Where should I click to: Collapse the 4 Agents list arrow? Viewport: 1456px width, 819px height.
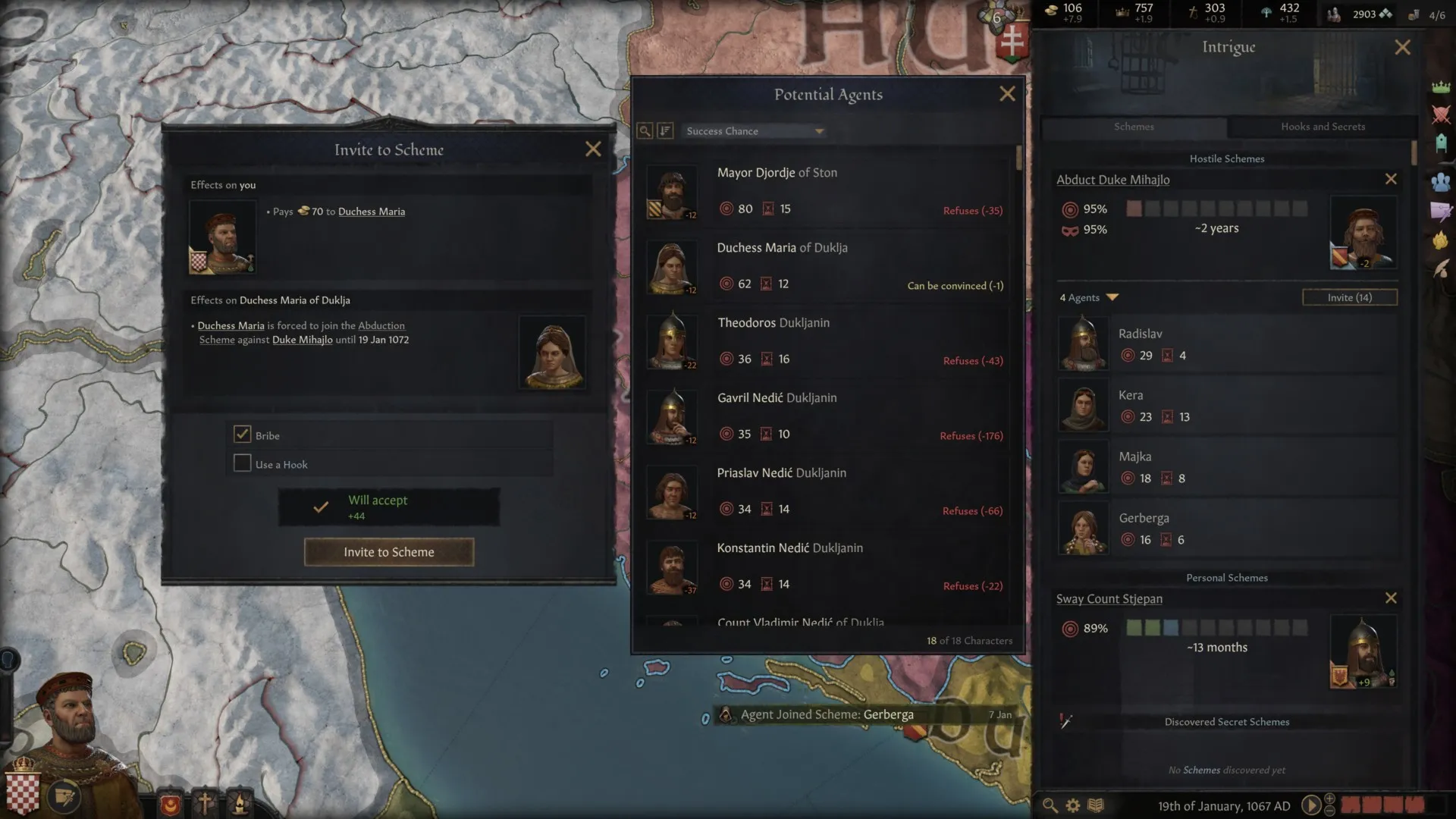pos(1112,297)
